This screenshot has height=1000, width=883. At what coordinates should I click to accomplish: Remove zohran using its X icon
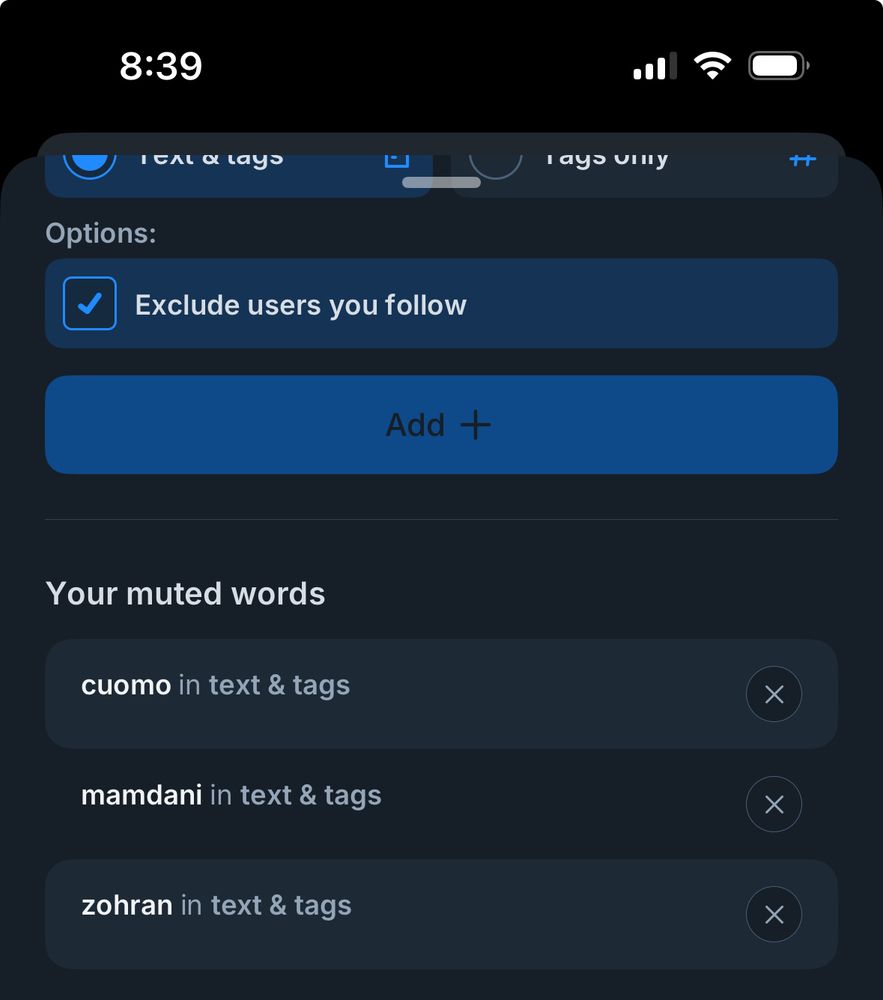[x=773, y=914]
